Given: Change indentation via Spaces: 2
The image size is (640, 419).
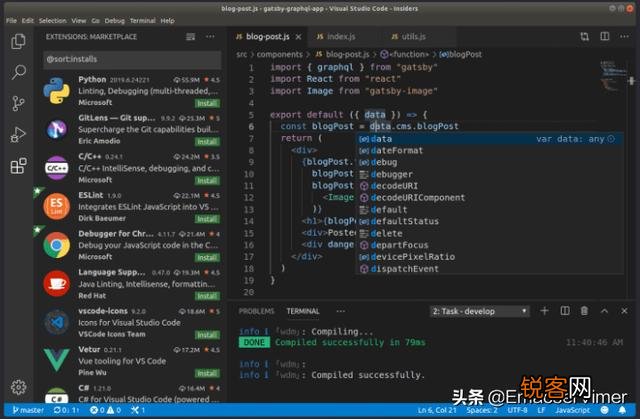Looking at the screenshot, I should (482, 410).
